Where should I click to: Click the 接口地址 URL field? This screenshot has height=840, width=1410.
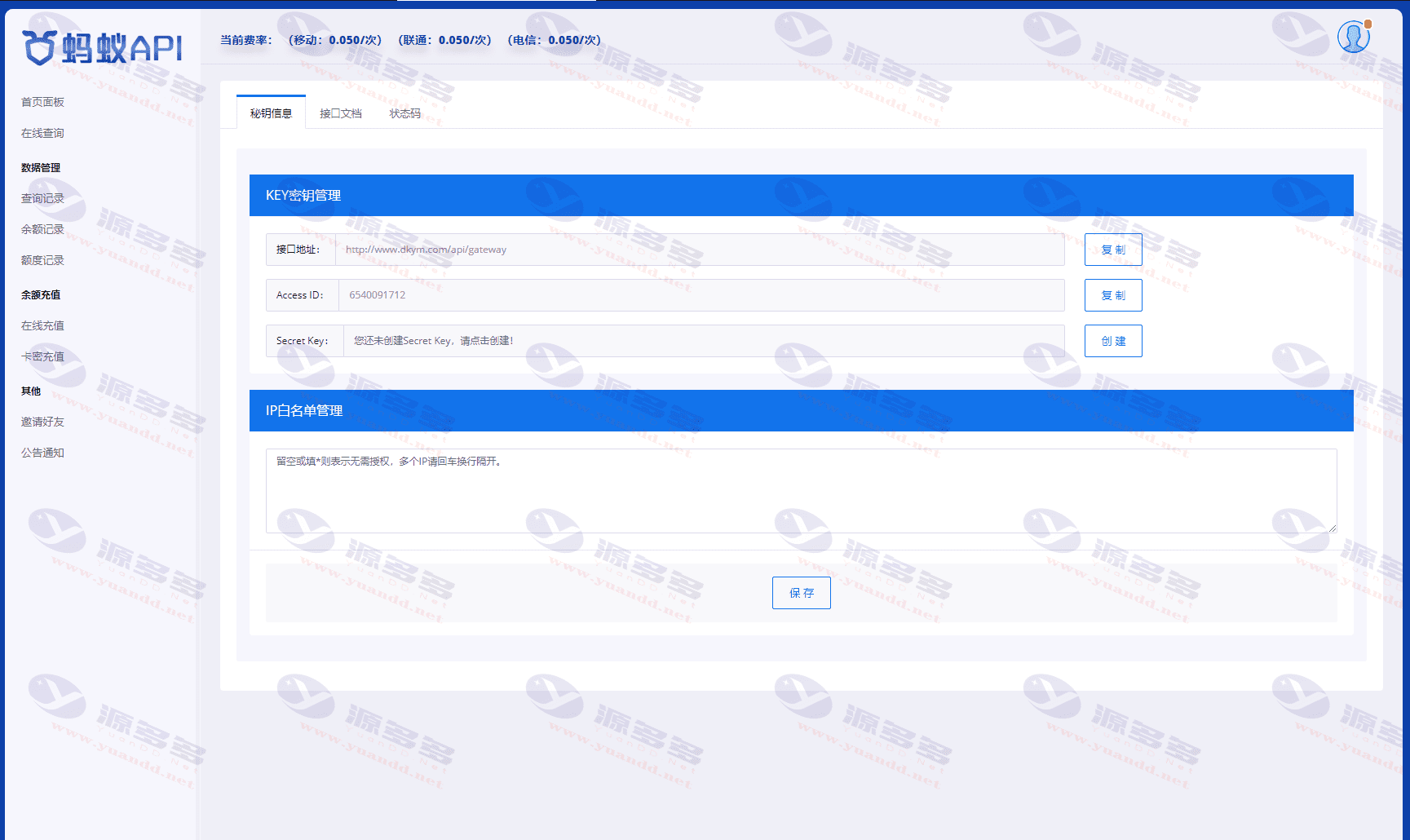[700, 250]
